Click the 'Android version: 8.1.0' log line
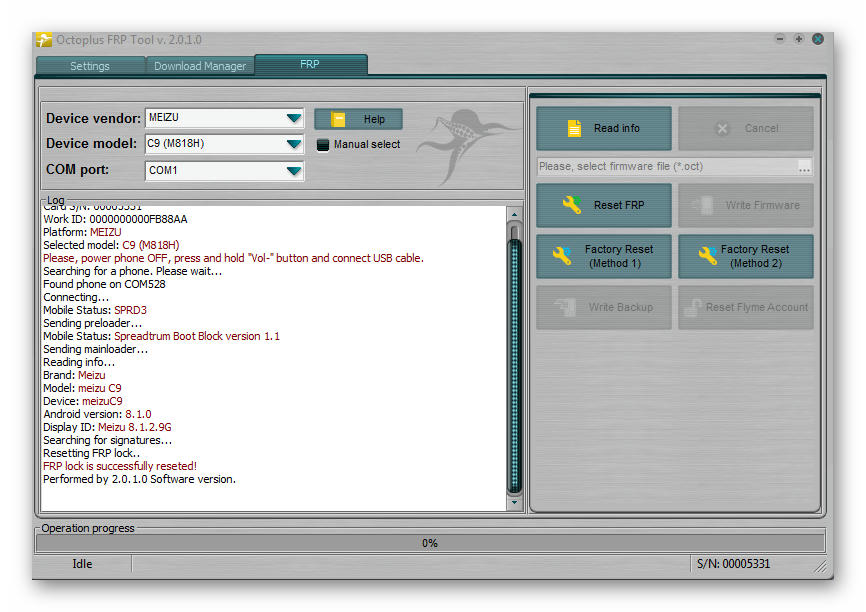 tap(97, 414)
